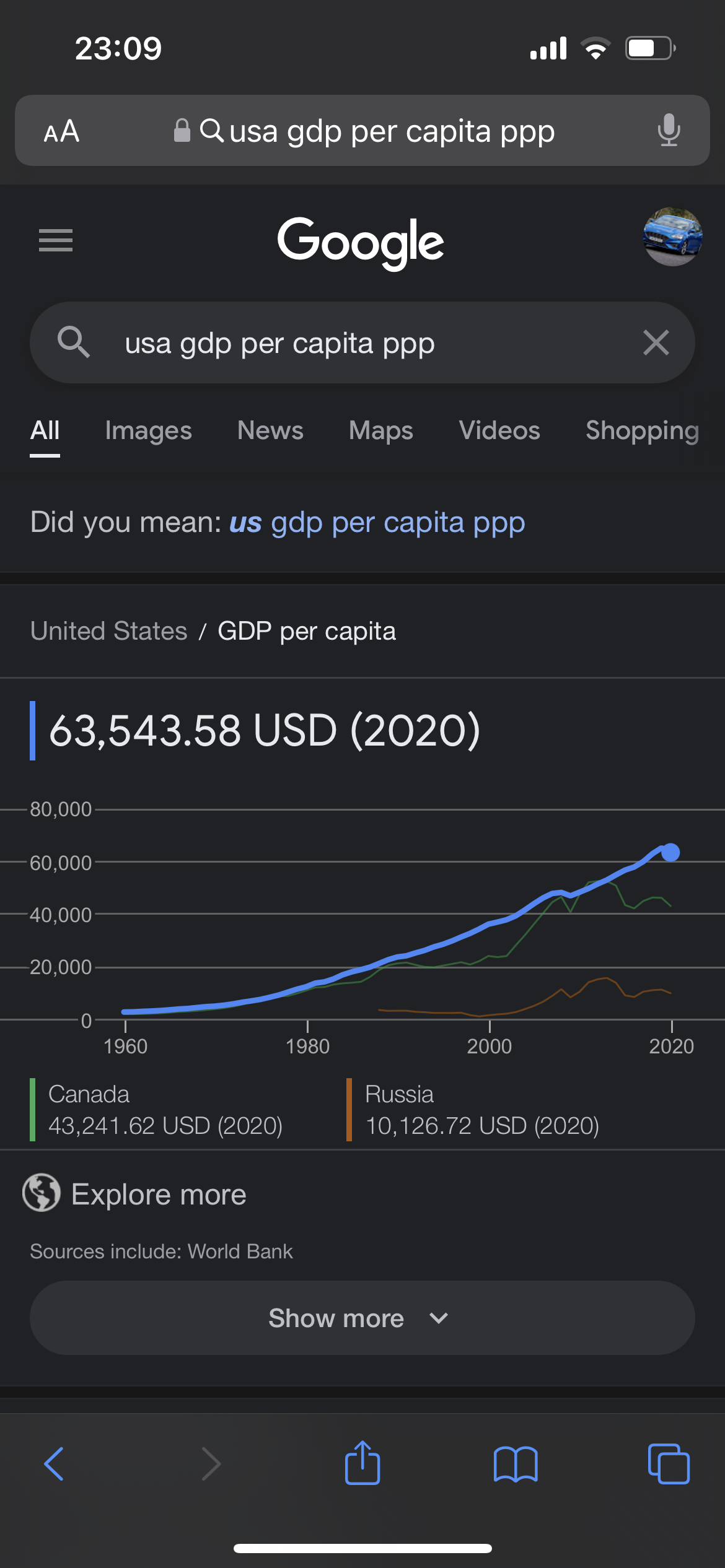
Task: Select the Russia comparison entry
Action: [x=473, y=1110]
